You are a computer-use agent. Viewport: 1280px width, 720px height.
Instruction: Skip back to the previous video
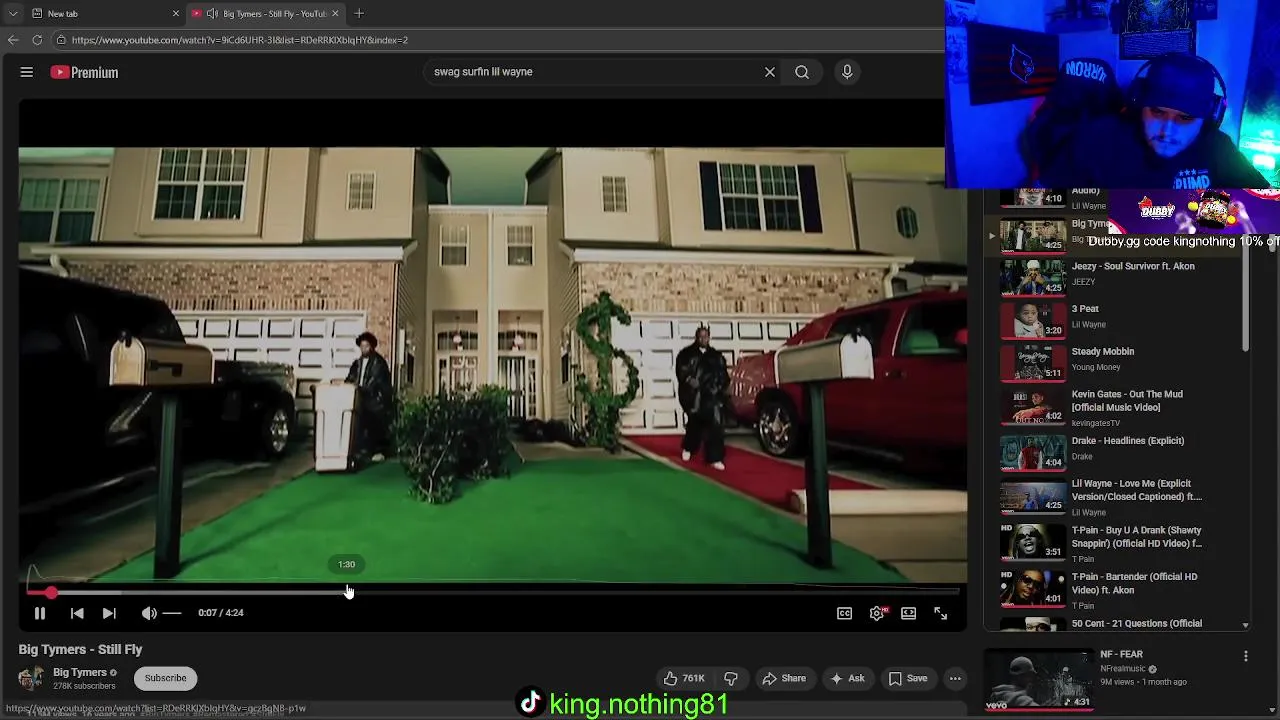77,613
